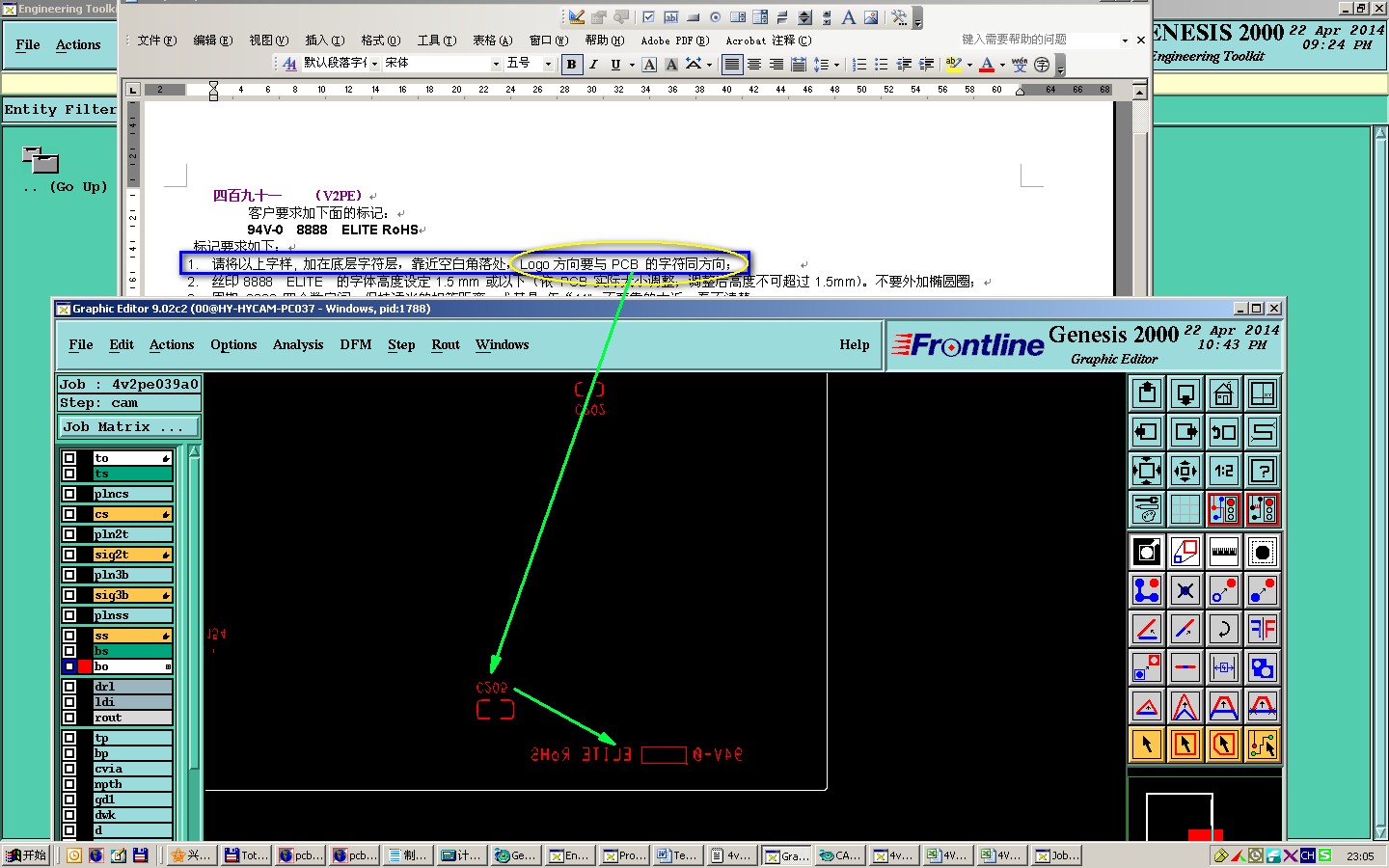Toggle the 'sig2t' layer checkbox
The image size is (1389, 868).
click(x=69, y=555)
